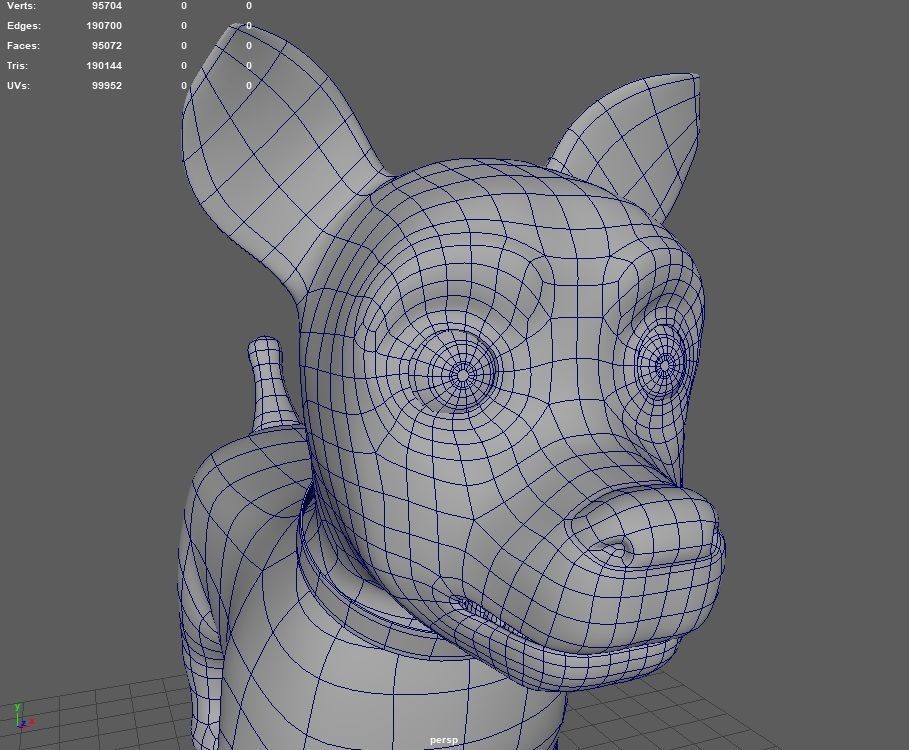This screenshot has height=750, width=909.
Task: Click the triangle count value 190144
Action: [x=104, y=65]
